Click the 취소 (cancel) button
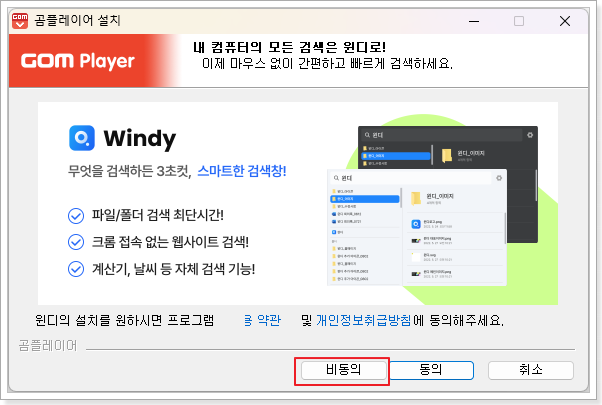The height and width of the screenshot is (405, 602). pos(531,370)
